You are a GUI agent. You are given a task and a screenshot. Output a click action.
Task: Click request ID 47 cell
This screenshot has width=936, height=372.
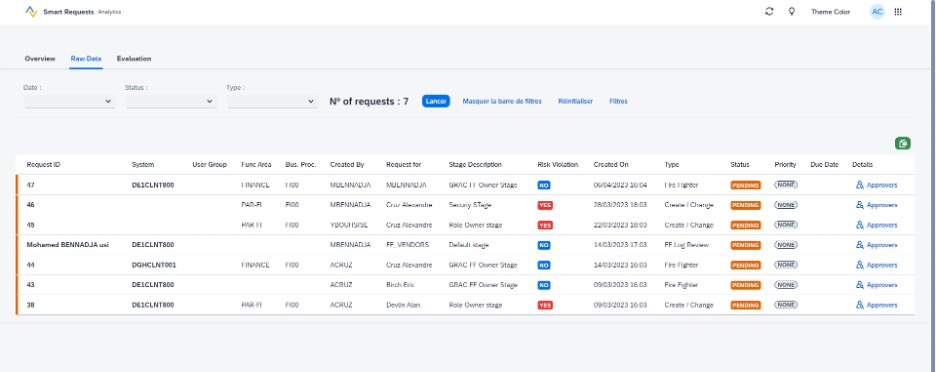tap(30, 185)
